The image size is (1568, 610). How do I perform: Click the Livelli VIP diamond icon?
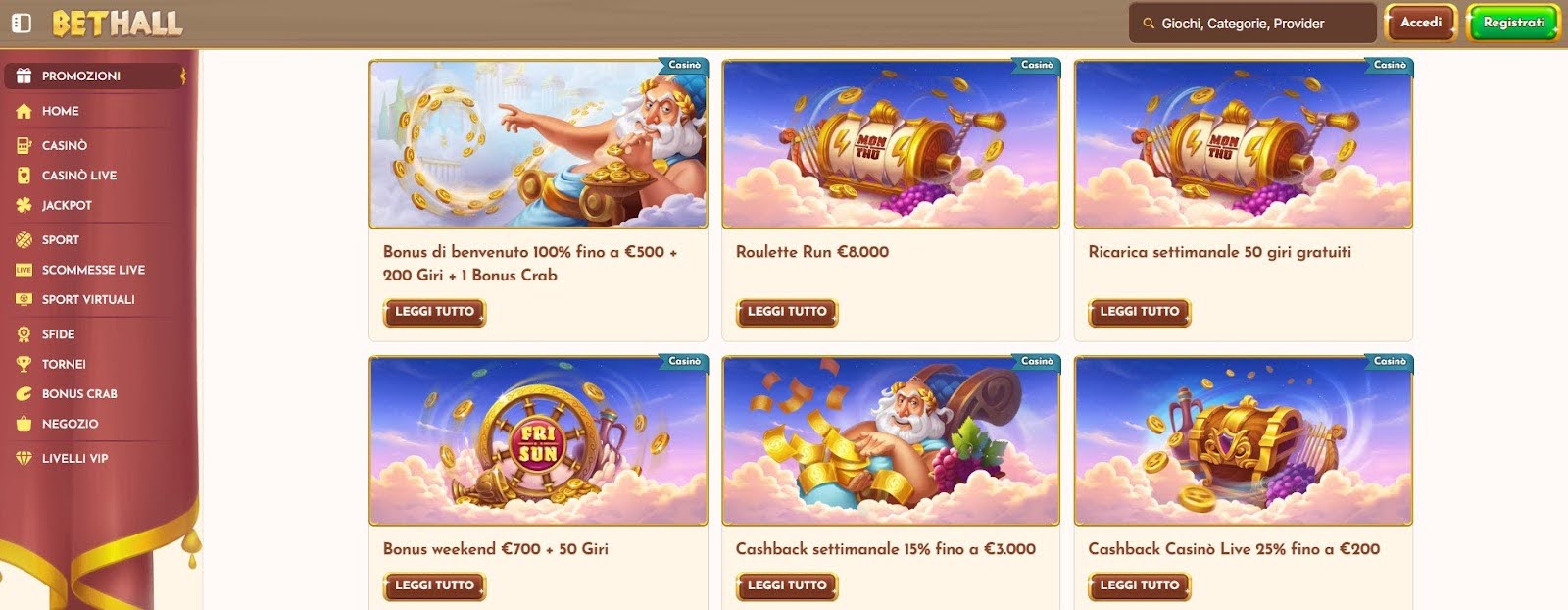(24, 458)
